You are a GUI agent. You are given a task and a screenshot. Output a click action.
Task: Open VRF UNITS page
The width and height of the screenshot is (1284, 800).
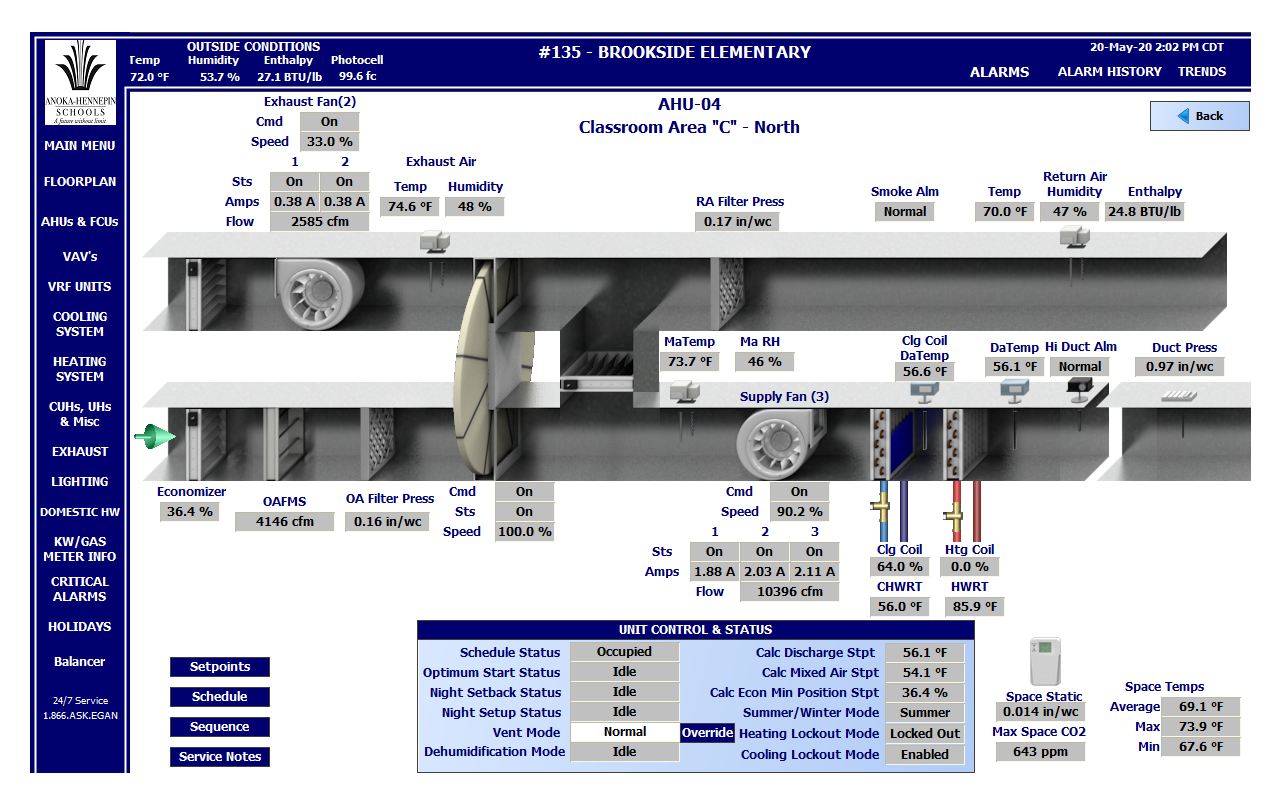[80, 287]
